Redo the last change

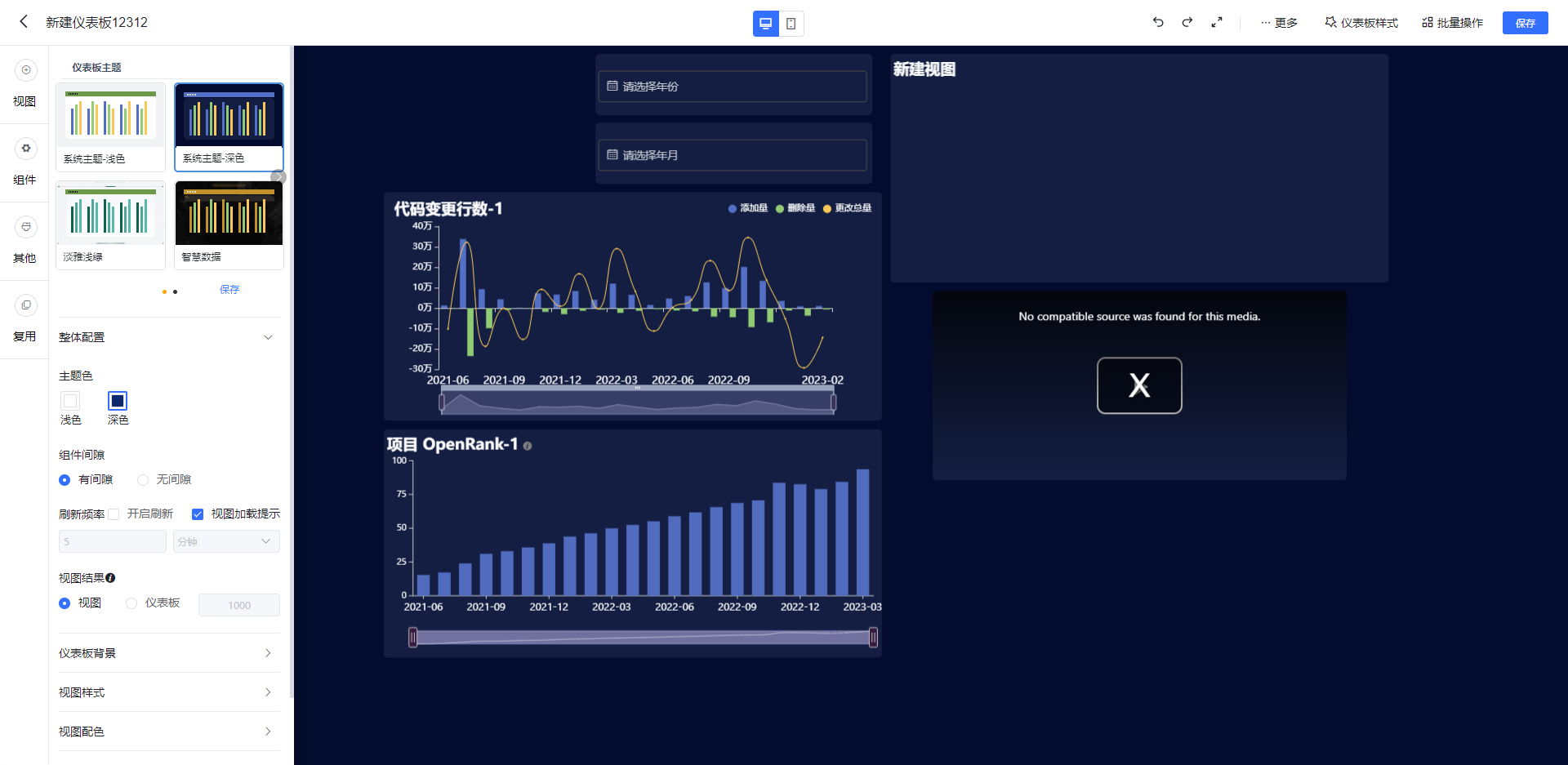tap(1187, 22)
